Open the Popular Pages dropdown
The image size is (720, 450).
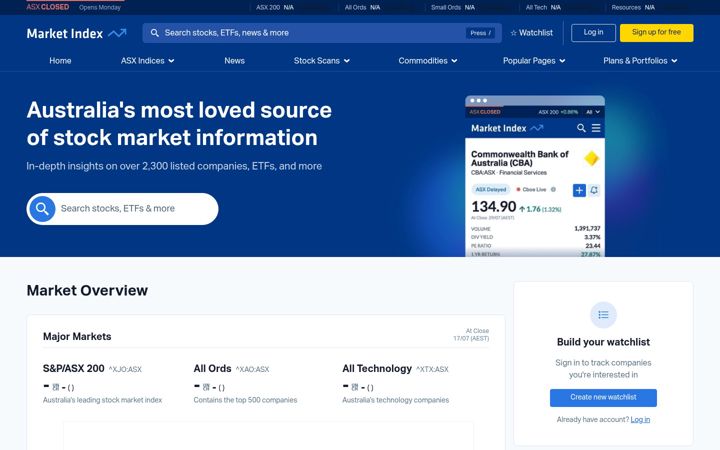pos(534,61)
